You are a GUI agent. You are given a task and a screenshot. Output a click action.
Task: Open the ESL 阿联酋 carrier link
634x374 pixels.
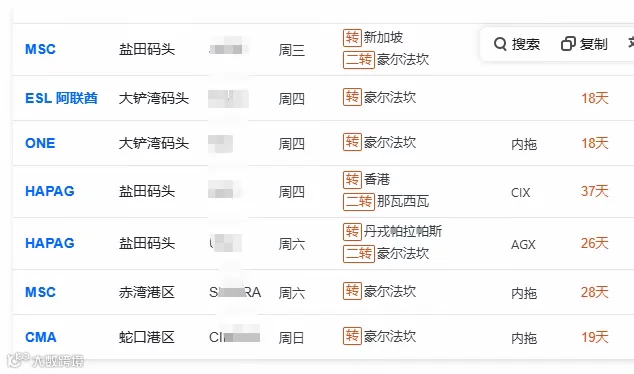point(61,98)
